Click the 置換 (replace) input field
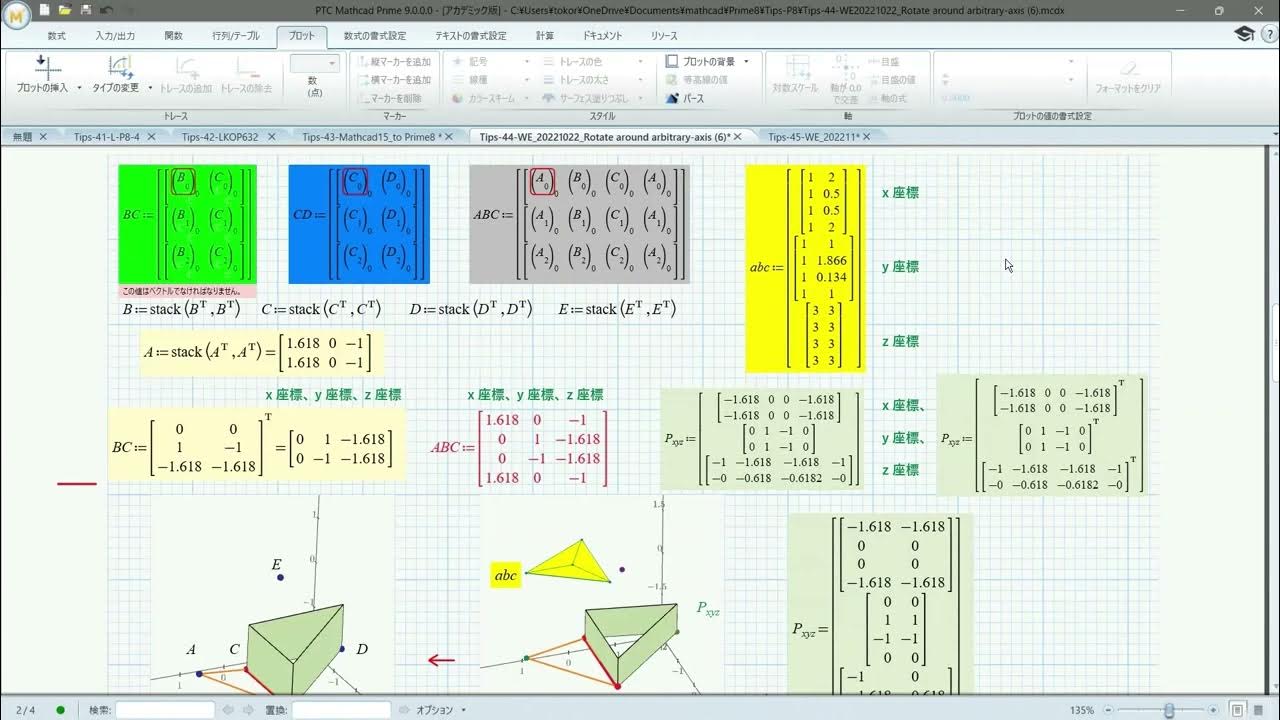The height and width of the screenshot is (720, 1280). click(x=341, y=710)
